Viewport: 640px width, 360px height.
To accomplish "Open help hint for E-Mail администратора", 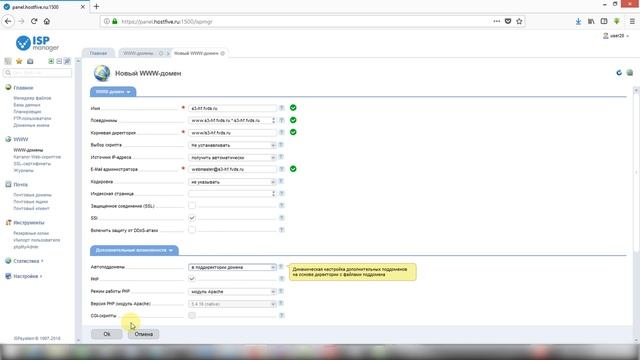I will pyautogui.click(x=281, y=169).
